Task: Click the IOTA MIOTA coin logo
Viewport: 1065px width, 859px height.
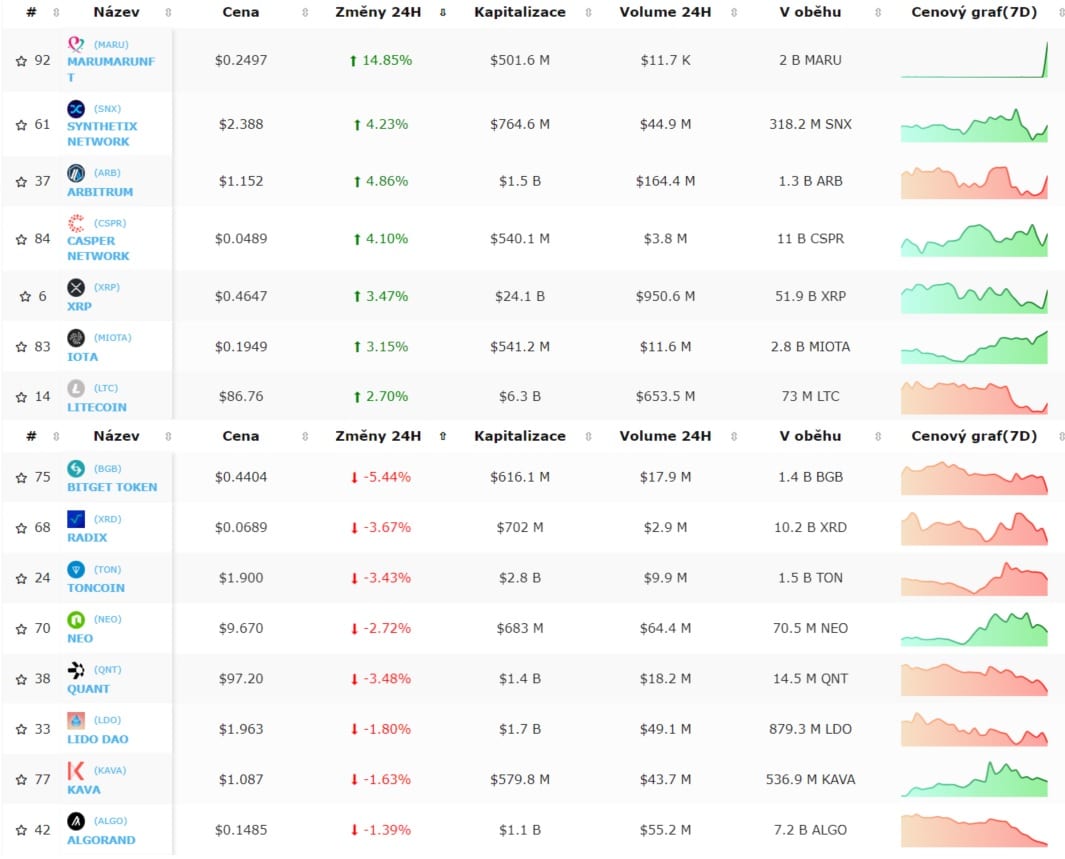Action: (x=76, y=337)
